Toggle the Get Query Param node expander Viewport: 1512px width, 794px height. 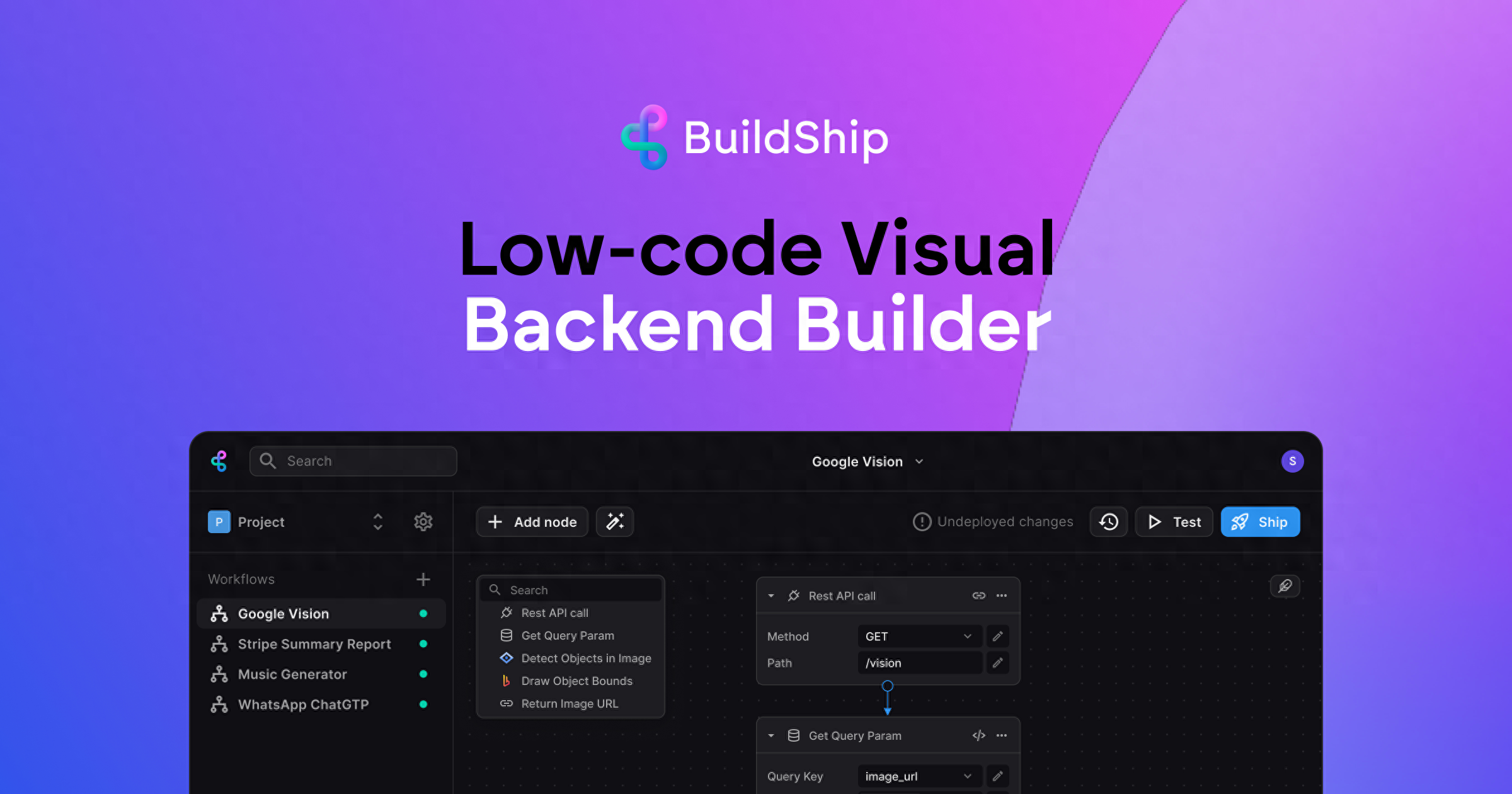(772, 735)
